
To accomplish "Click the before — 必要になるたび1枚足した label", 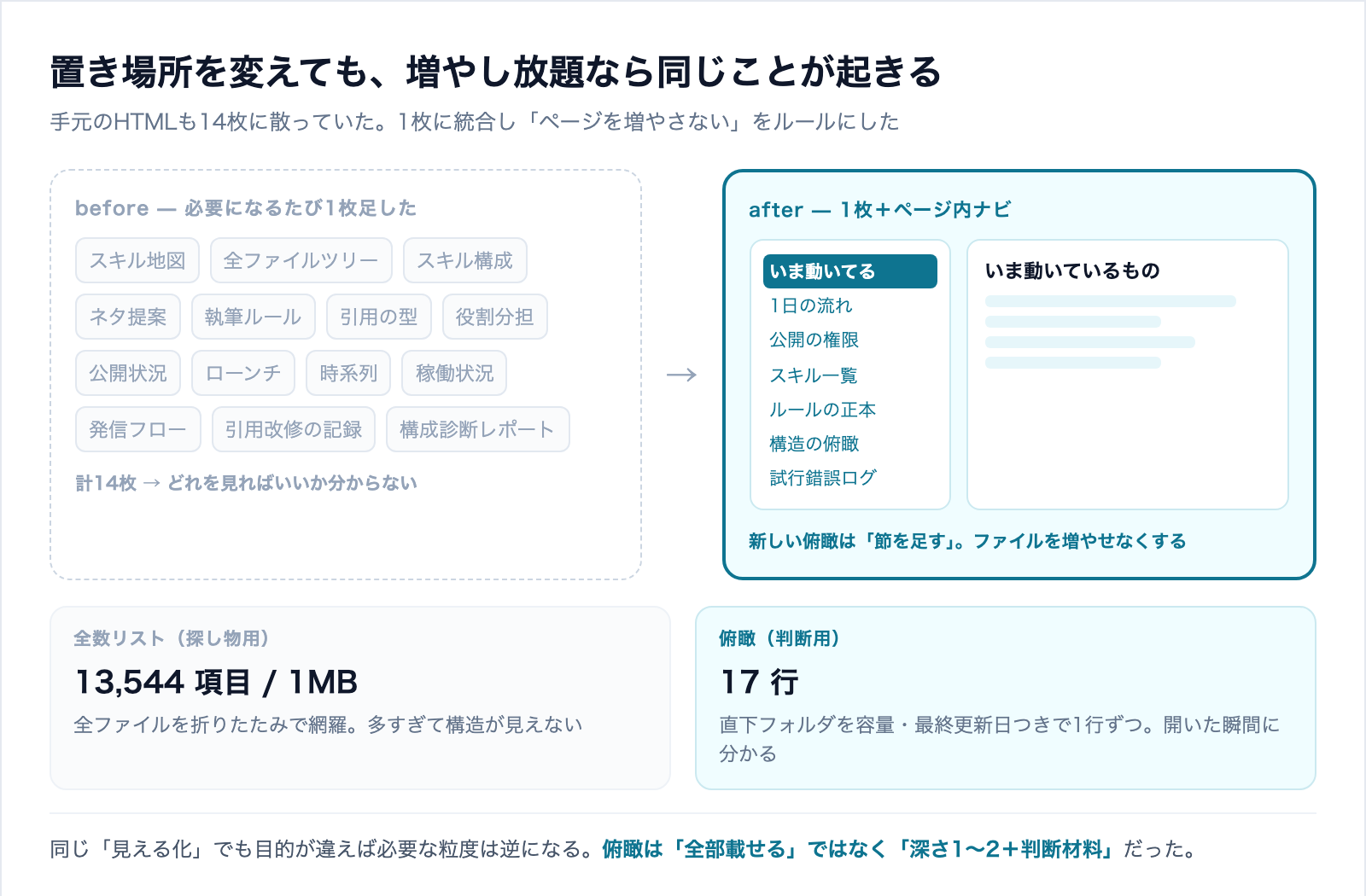I will (246, 208).
